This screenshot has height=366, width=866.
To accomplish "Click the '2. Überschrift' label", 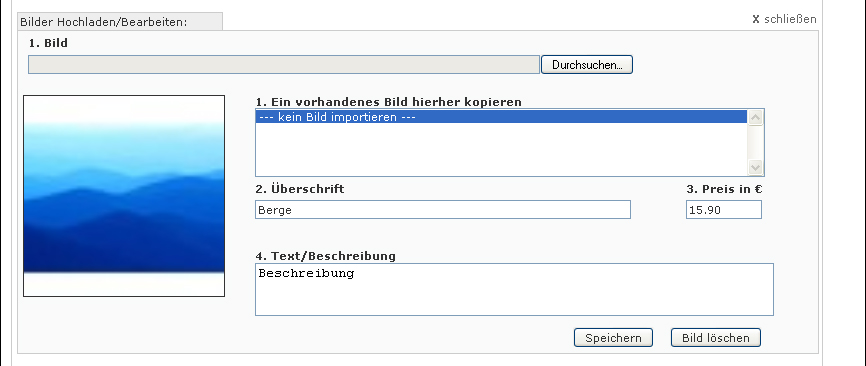I will 300,189.
